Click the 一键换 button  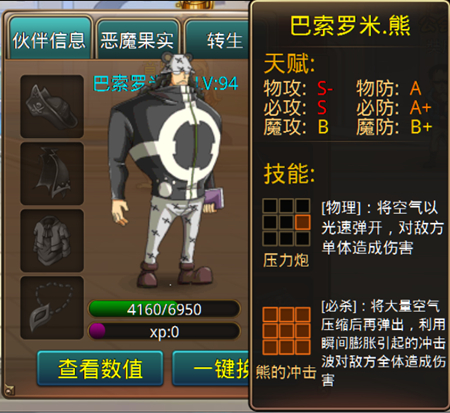(x=211, y=369)
